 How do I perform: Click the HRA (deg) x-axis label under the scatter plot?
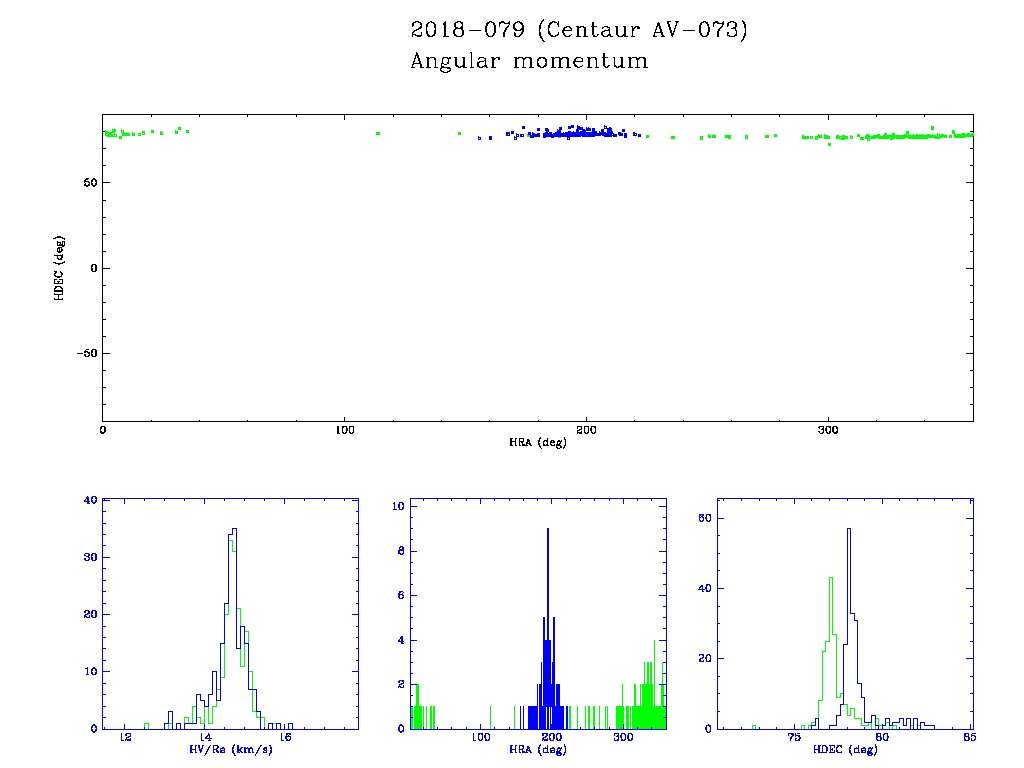[537, 442]
